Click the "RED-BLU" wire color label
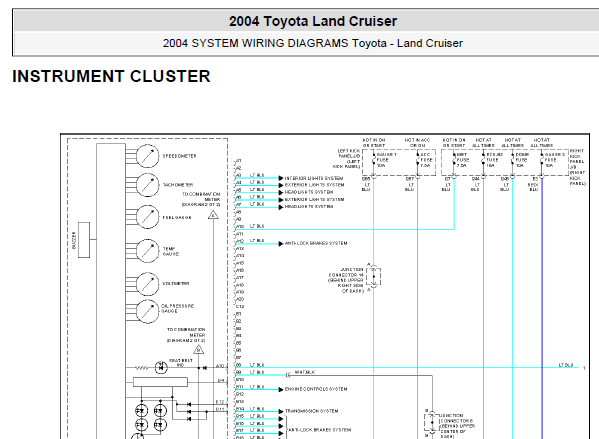Screen dimensions: 599x439 533,187
